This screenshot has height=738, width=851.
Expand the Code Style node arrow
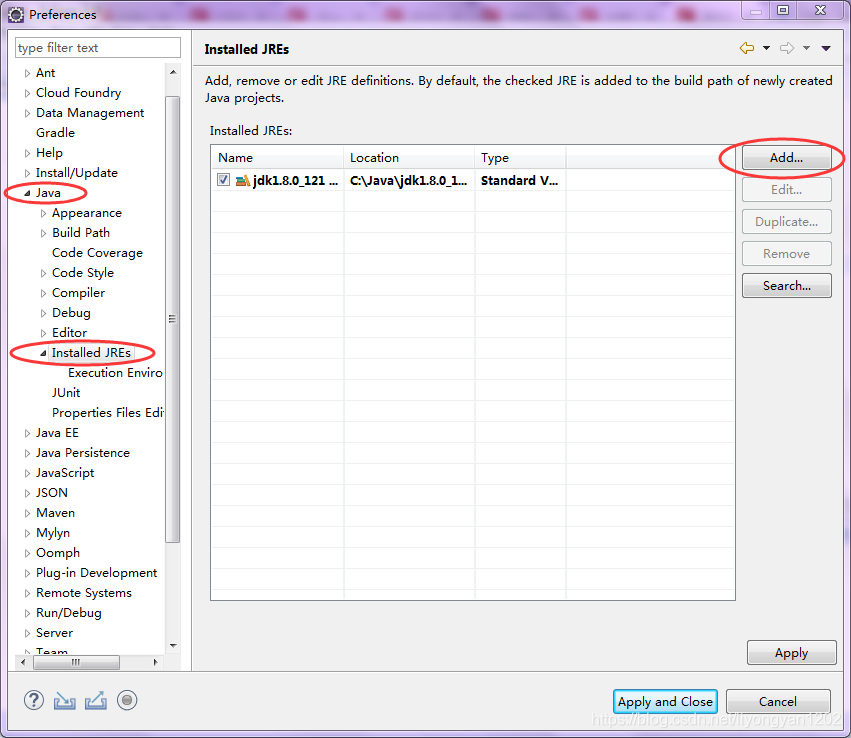point(43,273)
